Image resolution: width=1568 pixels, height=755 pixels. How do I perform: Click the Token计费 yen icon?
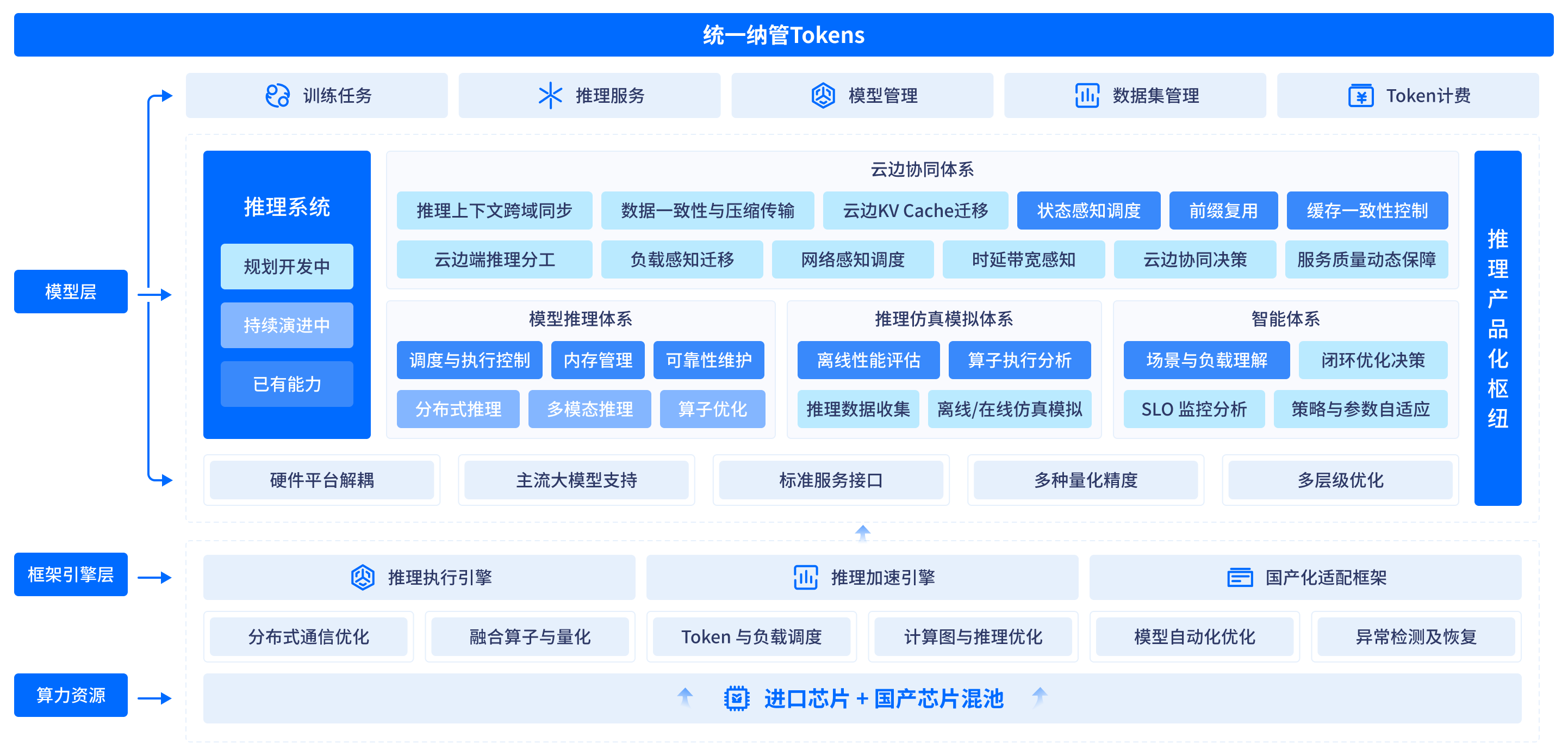1360,96
